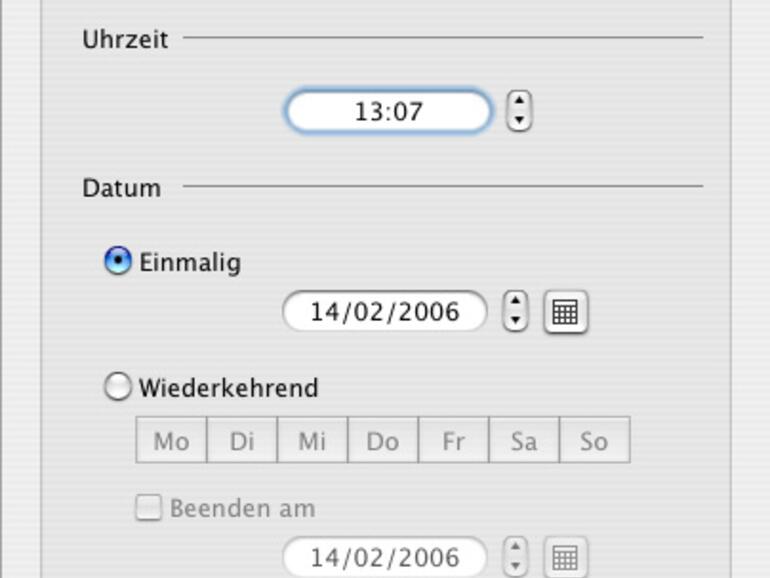This screenshot has height=578, width=770.
Task: Toggle the Mi weekday button
Action: [312, 440]
